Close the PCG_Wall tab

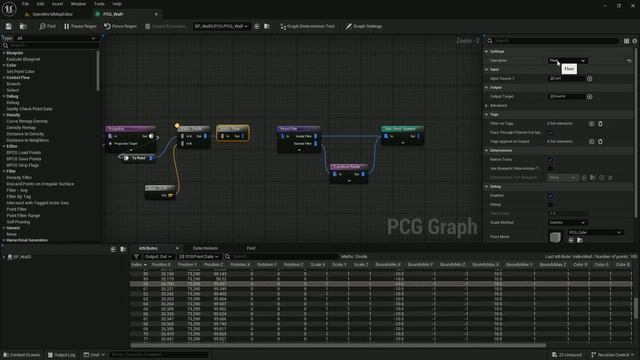click(156, 14)
